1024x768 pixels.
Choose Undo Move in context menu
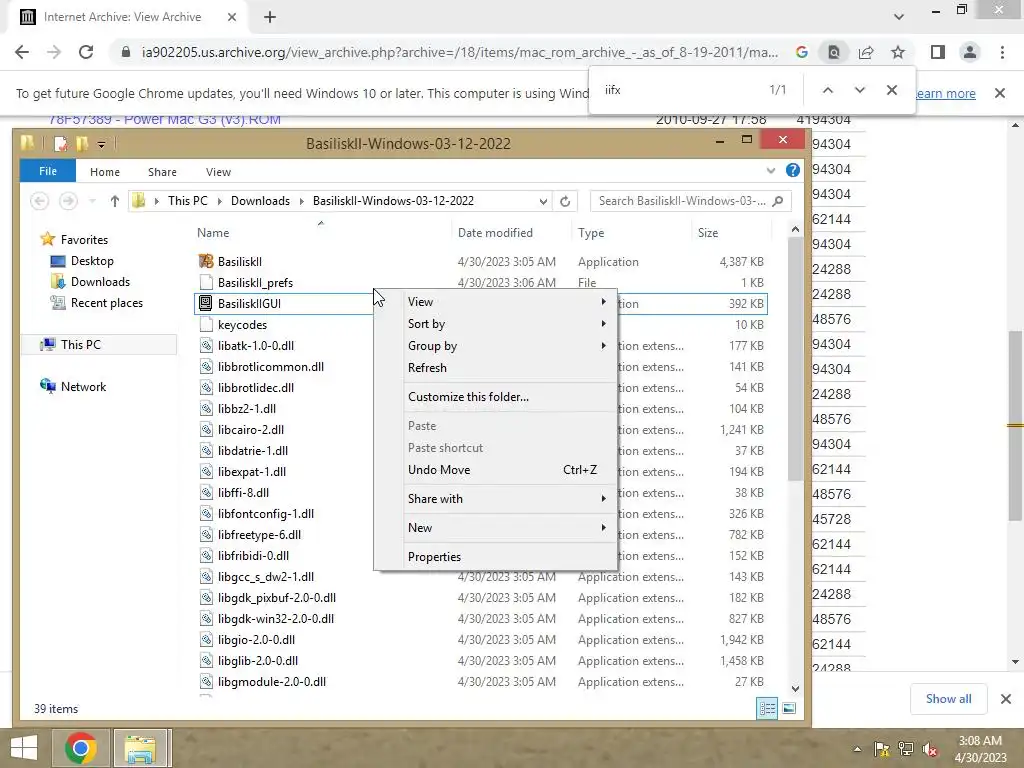pyautogui.click(x=495, y=470)
